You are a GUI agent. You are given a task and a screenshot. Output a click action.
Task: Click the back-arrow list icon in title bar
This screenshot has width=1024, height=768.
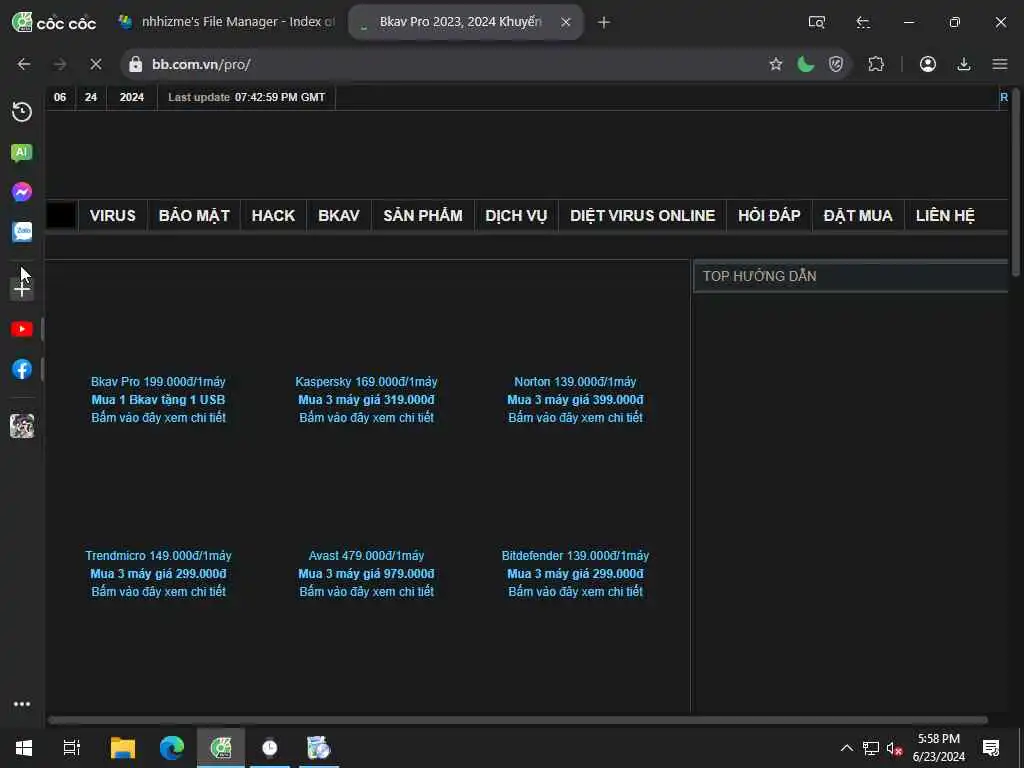(863, 22)
